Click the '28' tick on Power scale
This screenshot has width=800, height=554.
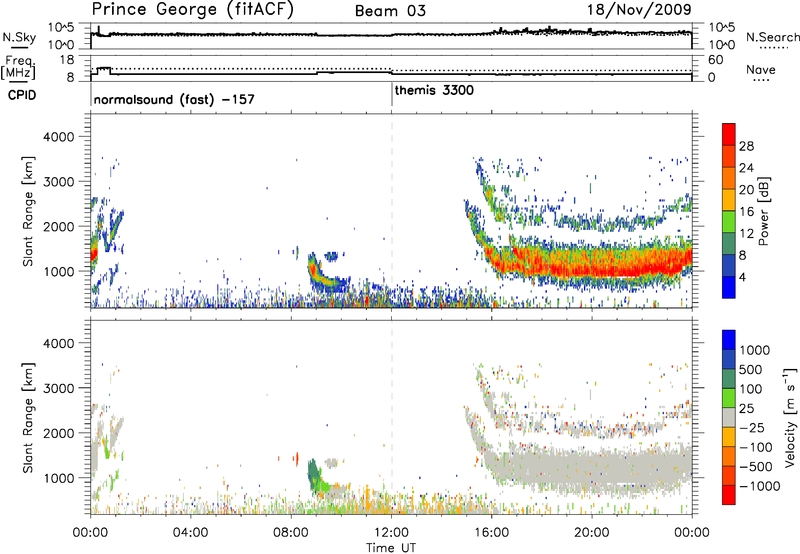(746, 146)
